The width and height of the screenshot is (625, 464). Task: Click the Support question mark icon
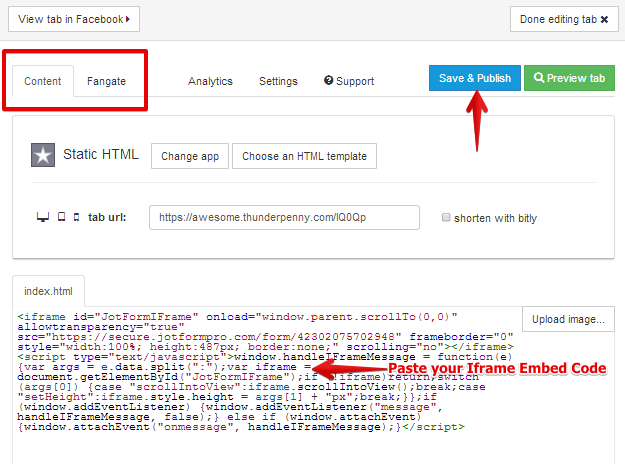328,81
